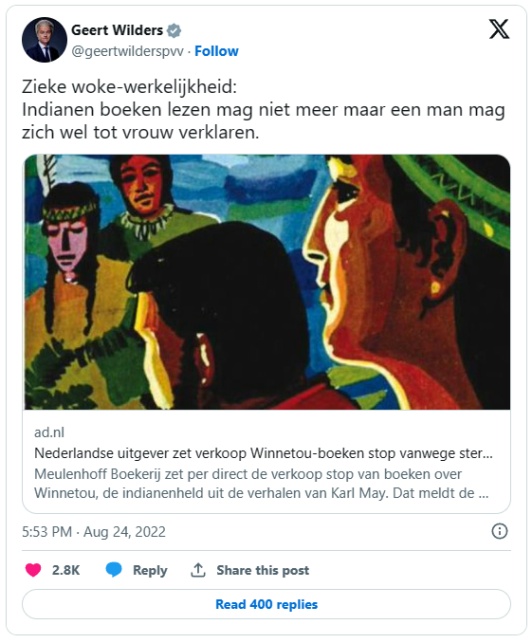This screenshot has width=532, height=643.
Task: Open the Geert Wilders display name
Action: [x=117, y=30]
